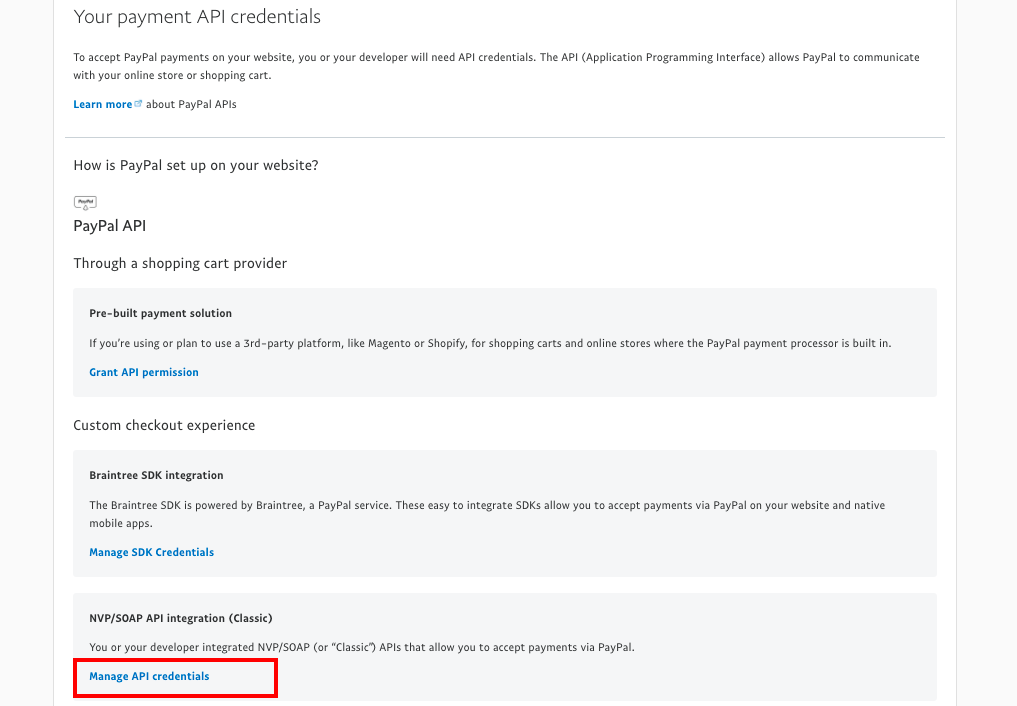Click 'How is PayPal set up on your website?' text
Screen dimensions: 1017x706
pyautogui.click(x=196, y=165)
